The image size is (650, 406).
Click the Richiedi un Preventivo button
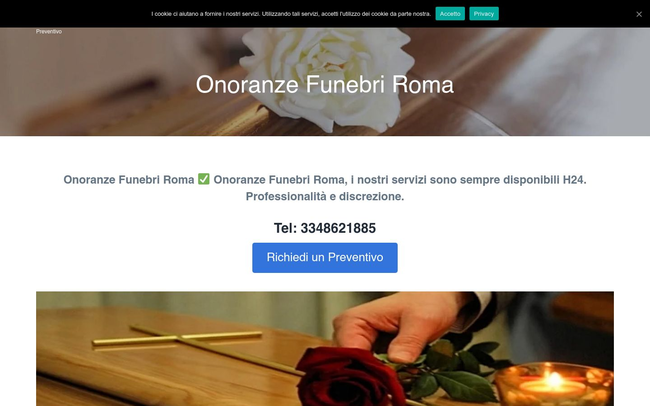pos(325,258)
